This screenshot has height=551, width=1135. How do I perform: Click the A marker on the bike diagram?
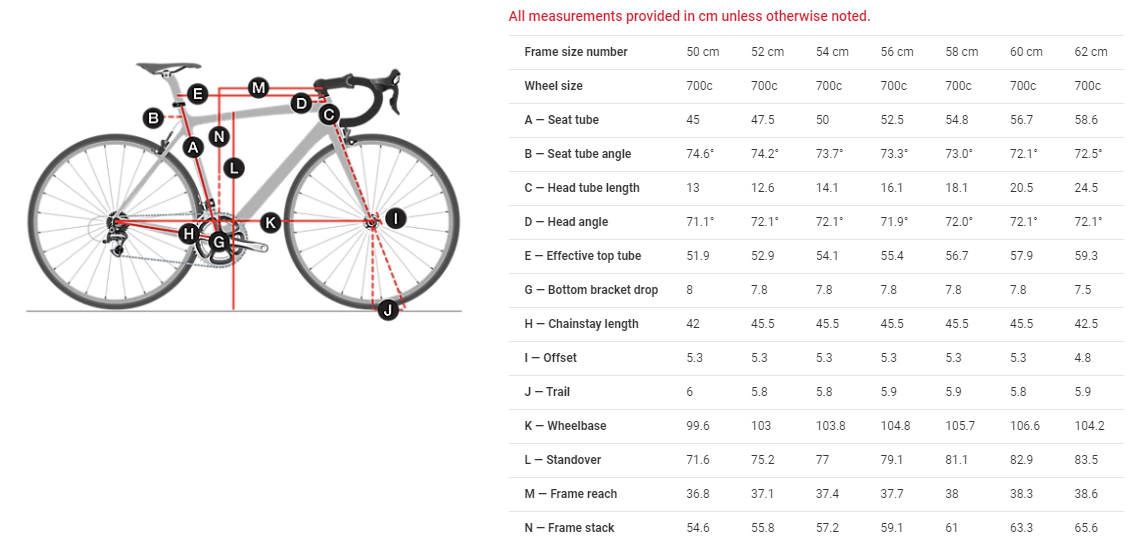pyautogui.click(x=194, y=148)
